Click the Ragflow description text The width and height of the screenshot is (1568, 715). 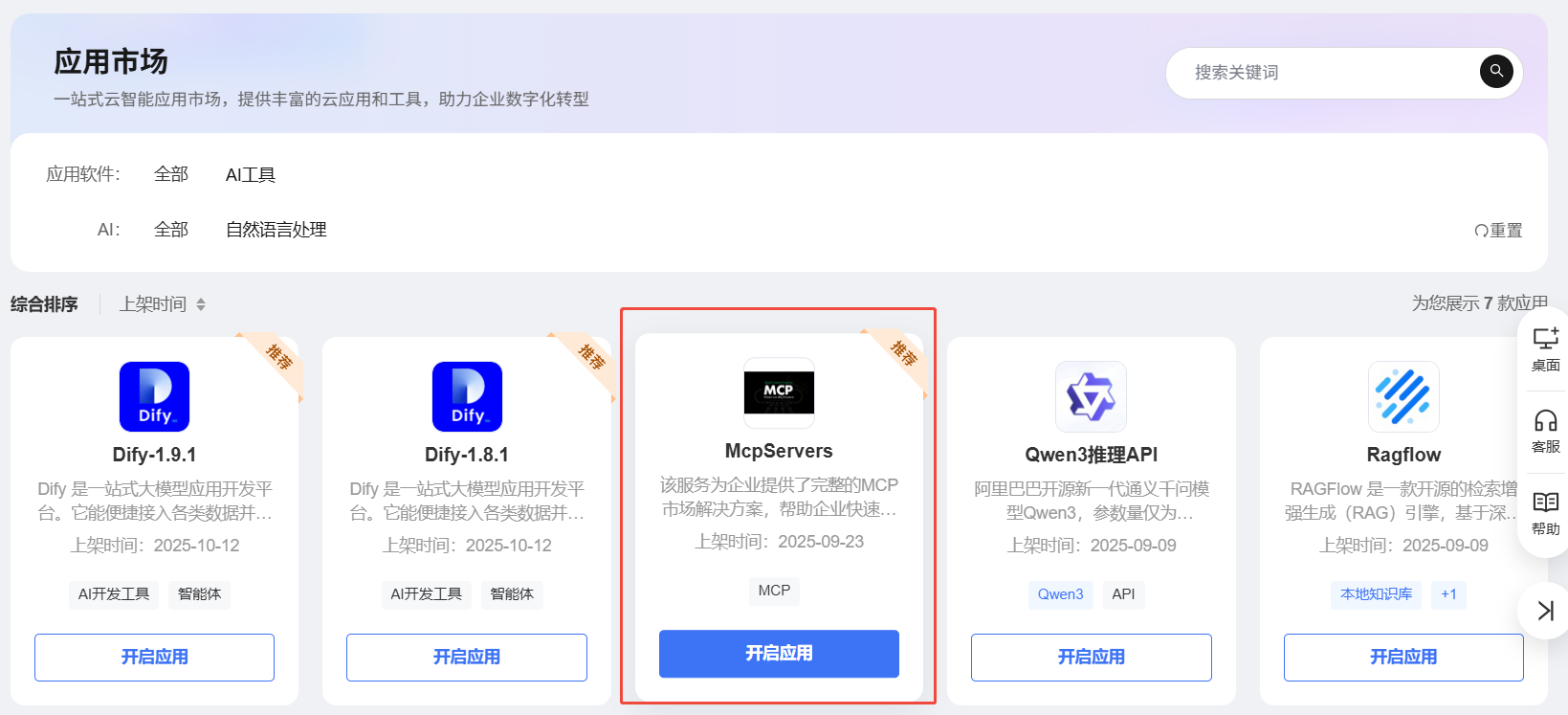pos(1403,501)
